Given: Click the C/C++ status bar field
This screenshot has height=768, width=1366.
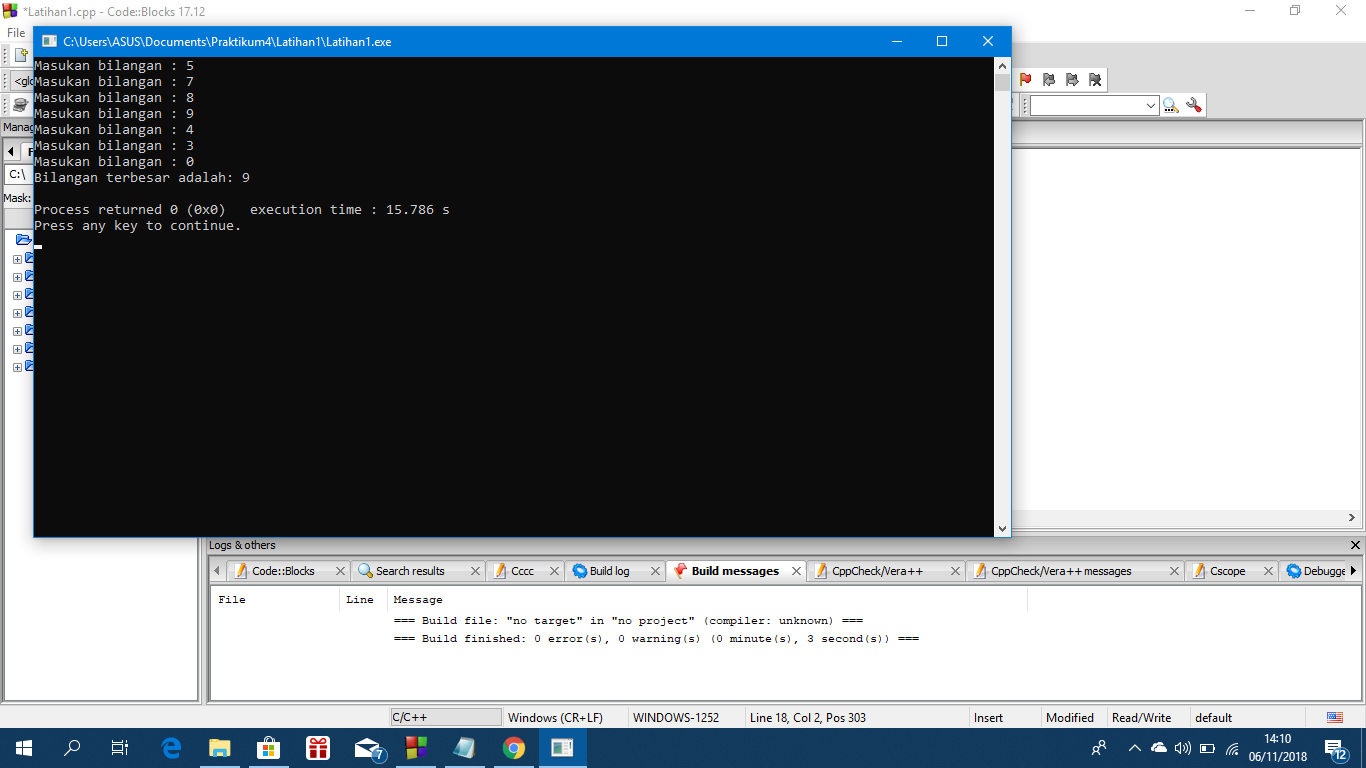Looking at the screenshot, I should tap(446, 717).
